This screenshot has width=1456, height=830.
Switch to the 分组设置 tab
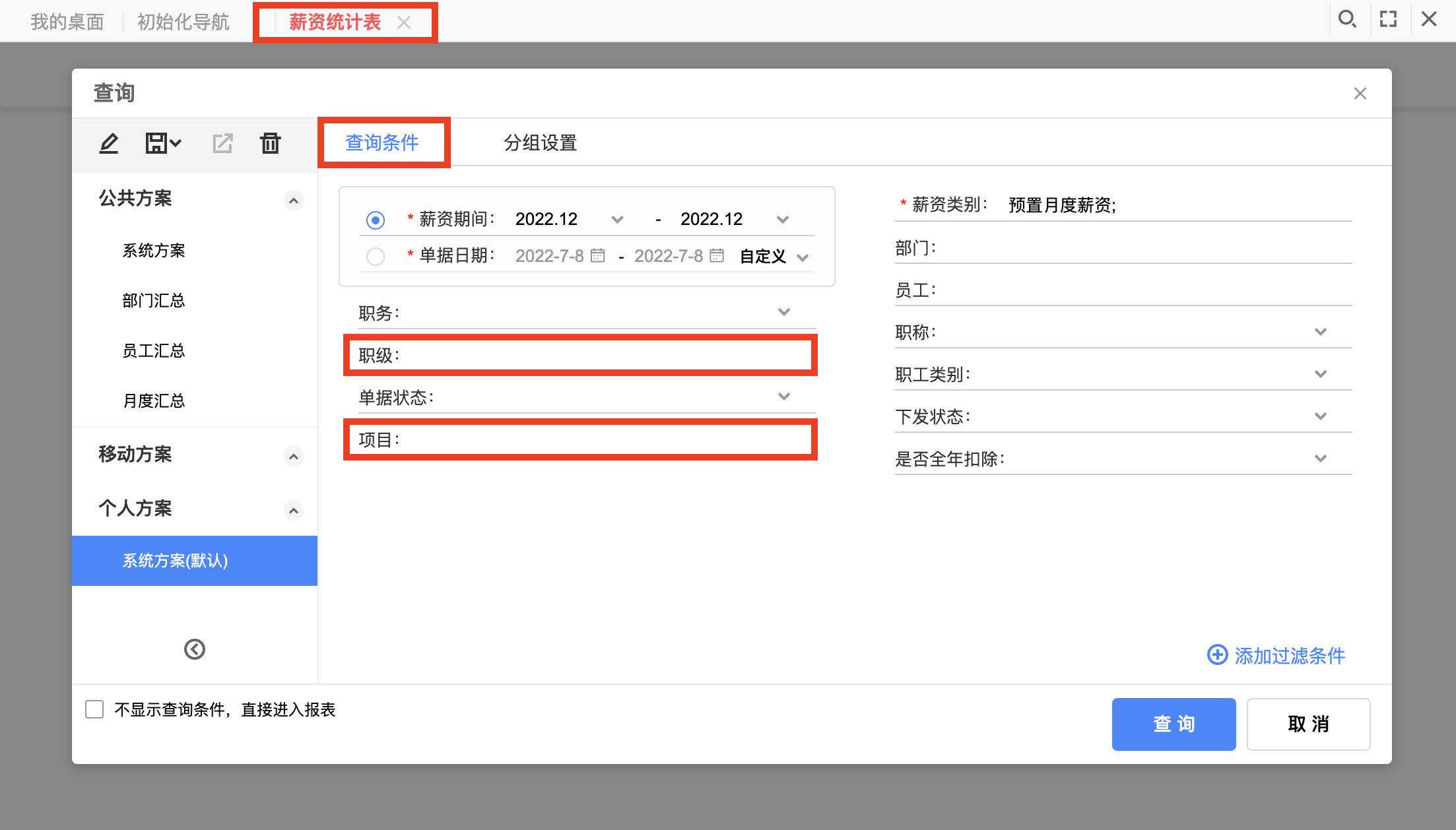tap(541, 143)
